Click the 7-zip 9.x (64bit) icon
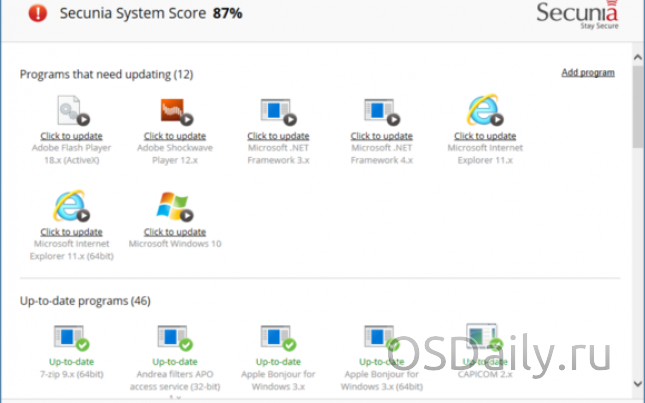 coord(72,337)
